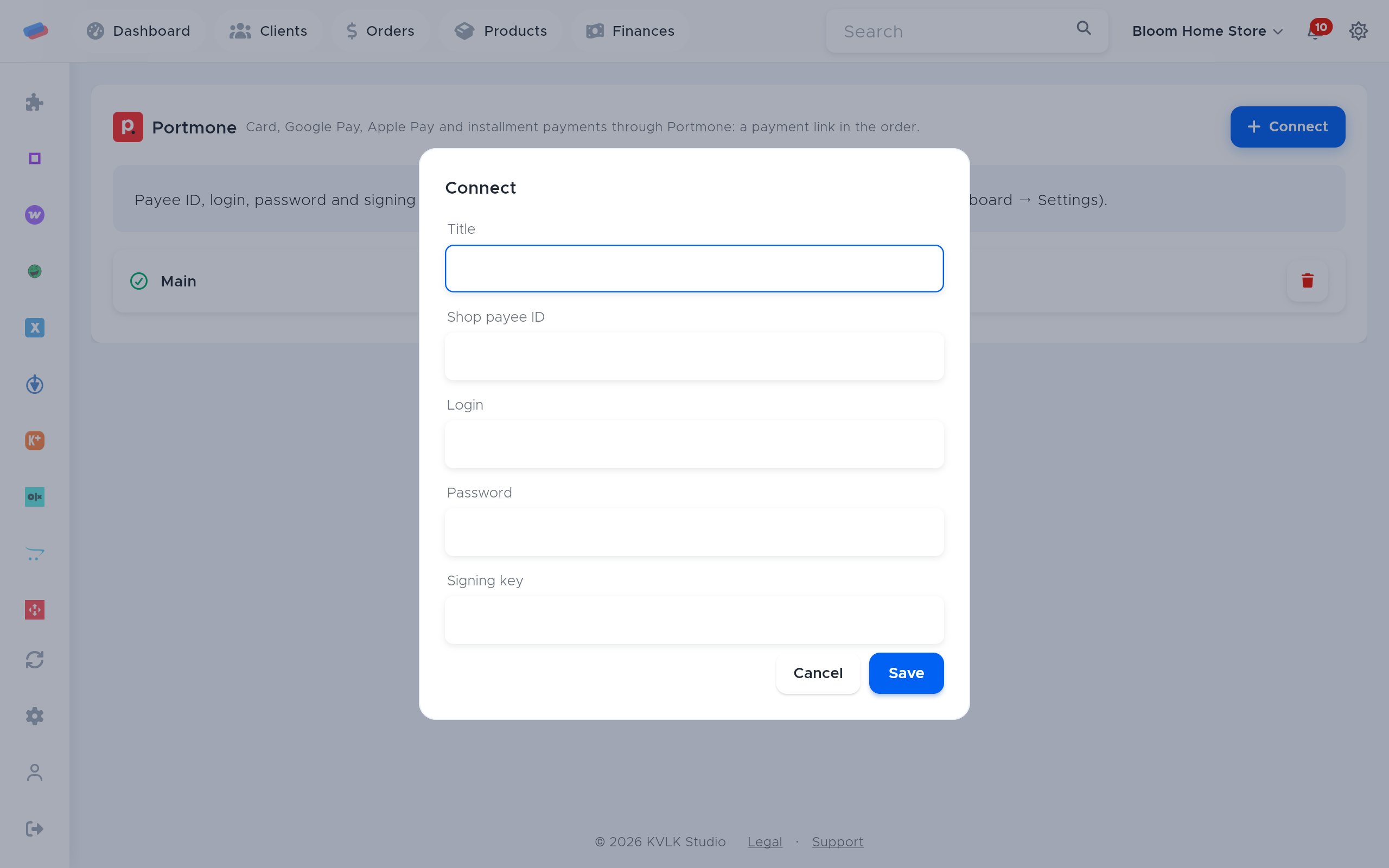The image size is (1389, 868).
Task: Delete the Main connection via trash icon
Action: (x=1308, y=280)
